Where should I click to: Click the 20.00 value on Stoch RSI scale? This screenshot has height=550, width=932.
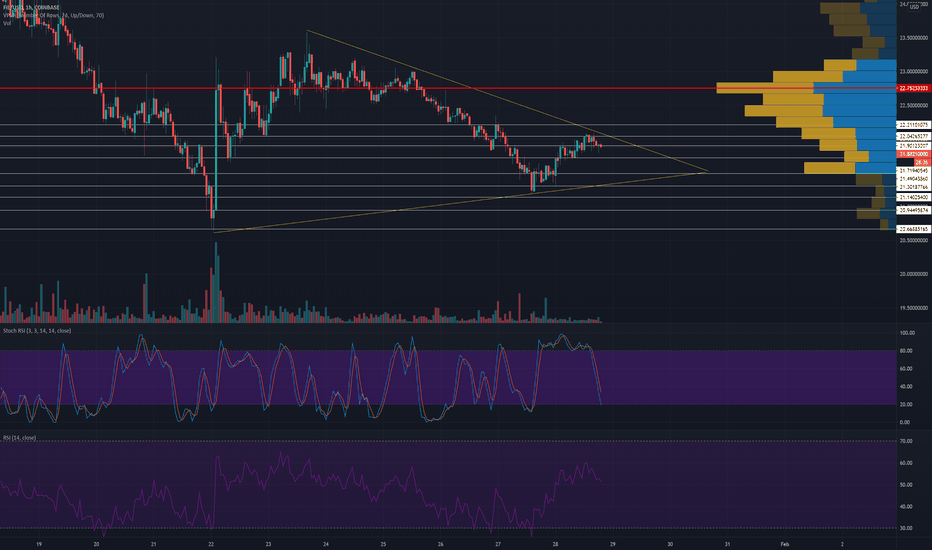point(905,404)
